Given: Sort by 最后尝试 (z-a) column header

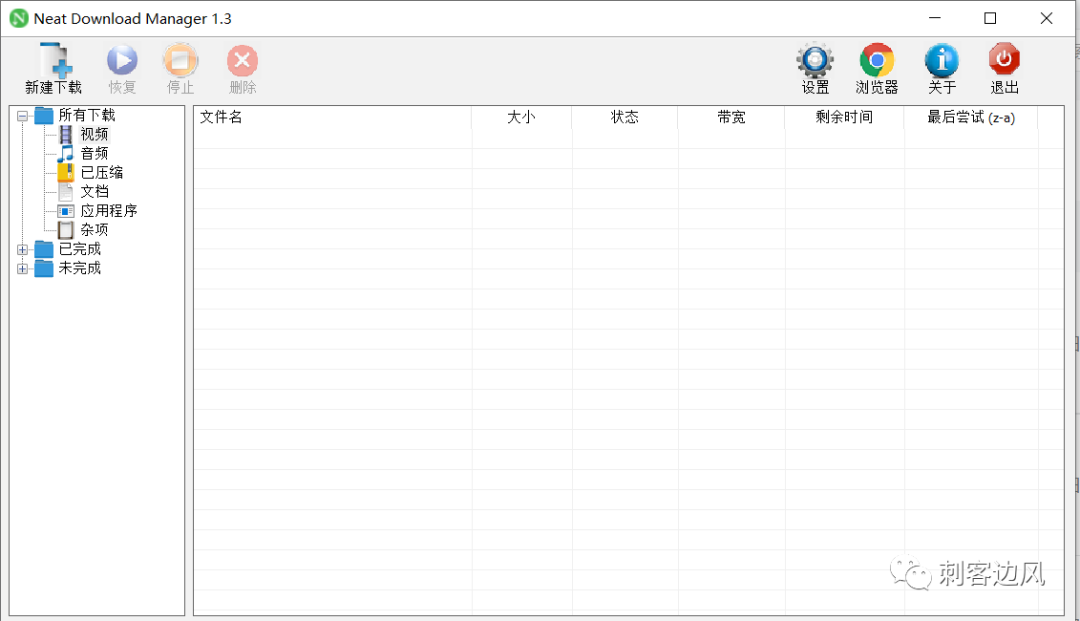Looking at the screenshot, I should 971,117.
